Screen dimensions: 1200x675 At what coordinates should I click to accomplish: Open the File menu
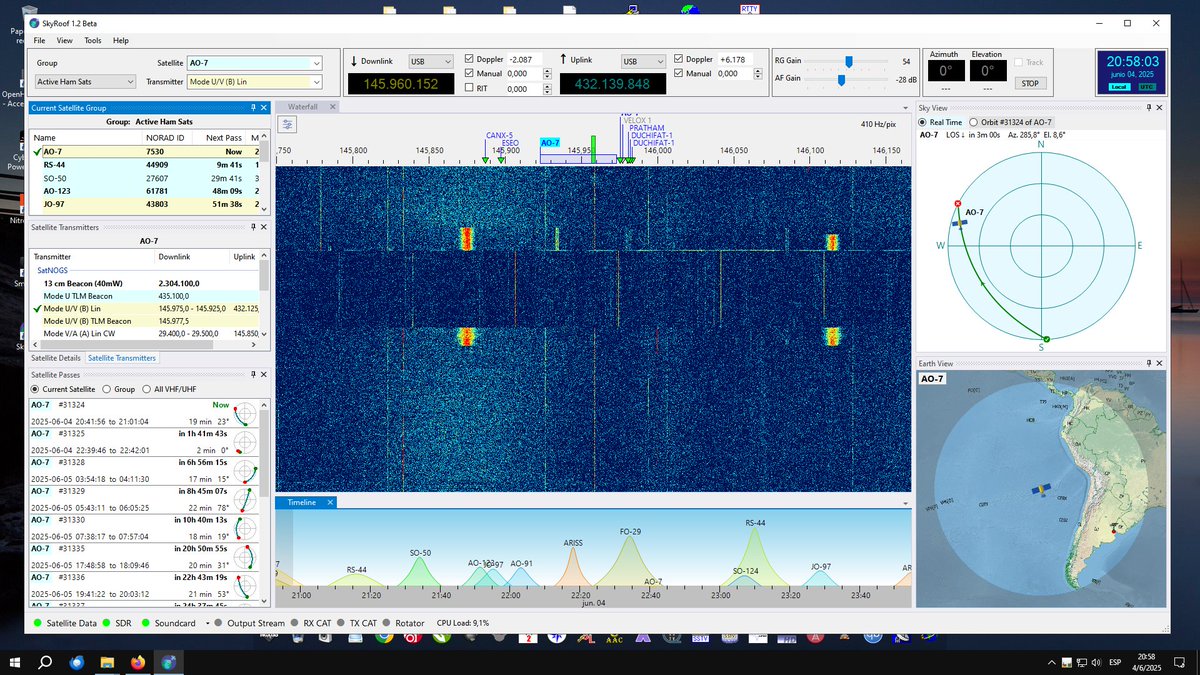click(39, 40)
